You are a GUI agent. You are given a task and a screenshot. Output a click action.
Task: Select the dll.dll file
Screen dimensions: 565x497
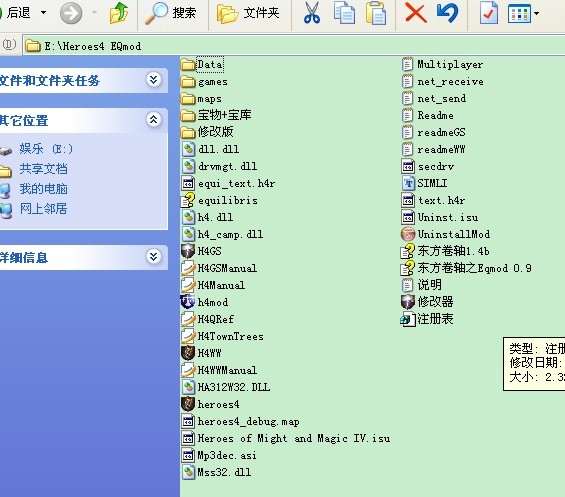[210, 149]
